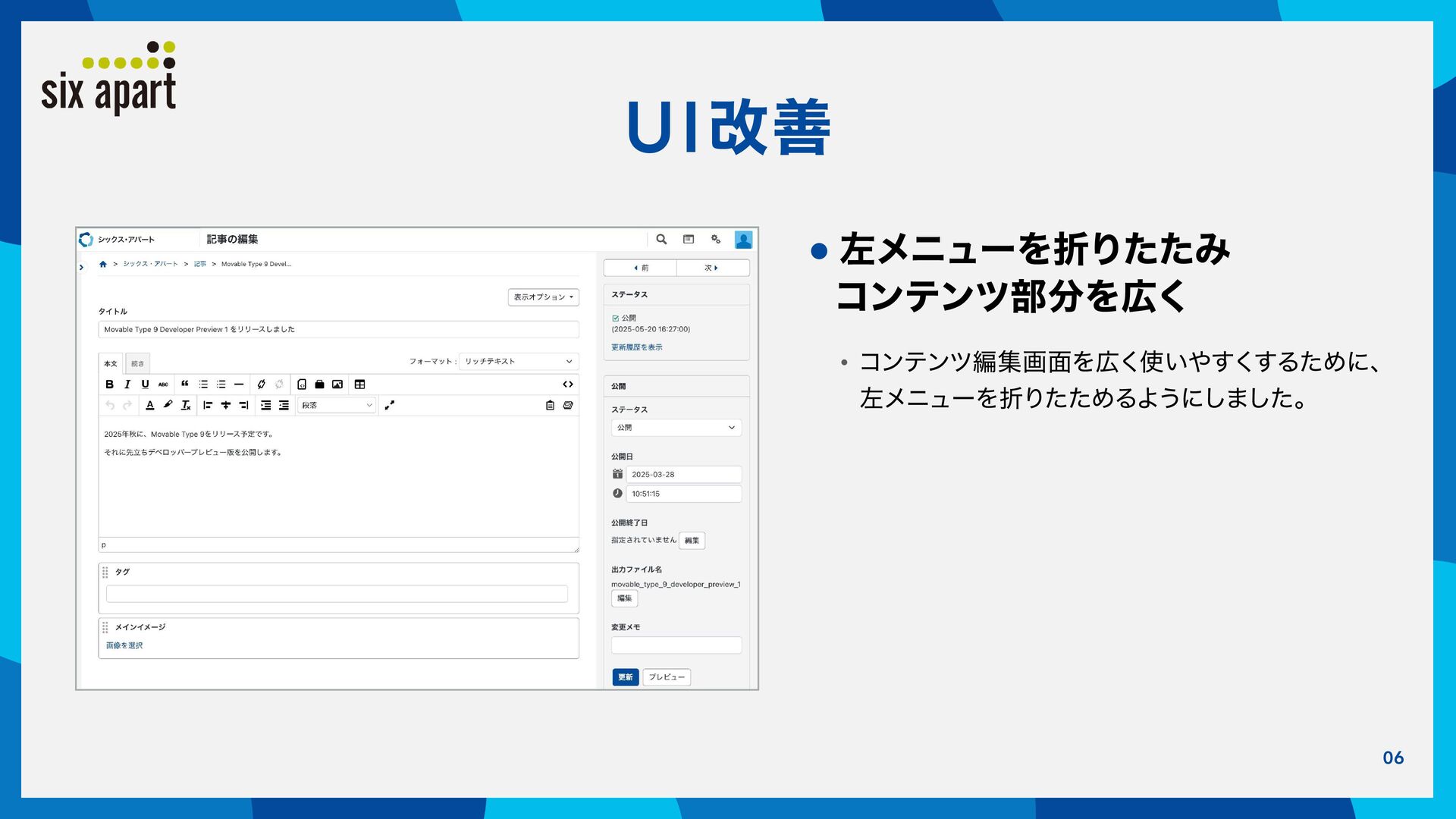The height and width of the screenshot is (819, 1456).
Task: Click the 更新 button
Action: pos(625,677)
